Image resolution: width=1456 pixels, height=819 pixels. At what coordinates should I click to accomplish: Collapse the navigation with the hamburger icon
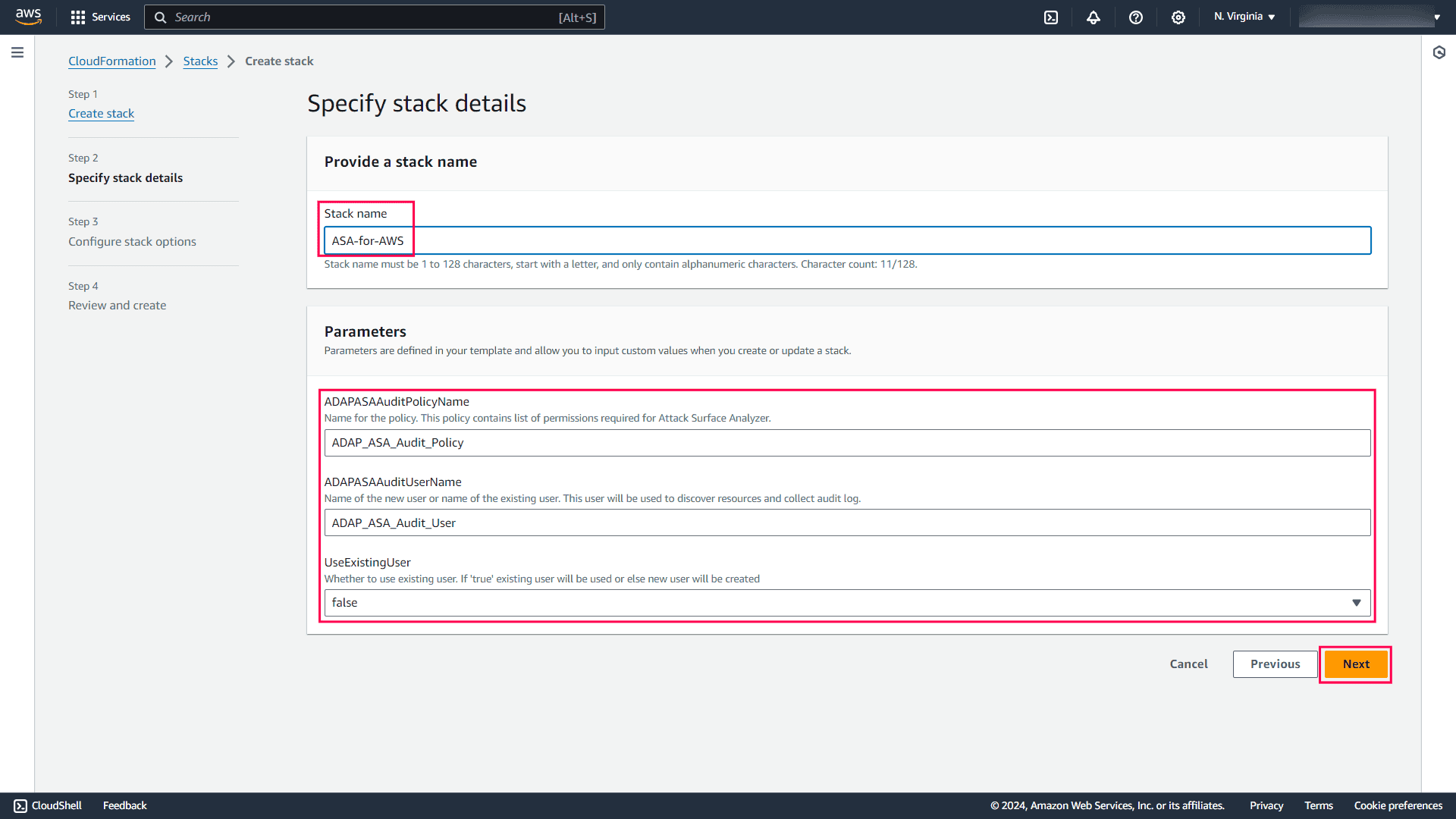point(17,52)
